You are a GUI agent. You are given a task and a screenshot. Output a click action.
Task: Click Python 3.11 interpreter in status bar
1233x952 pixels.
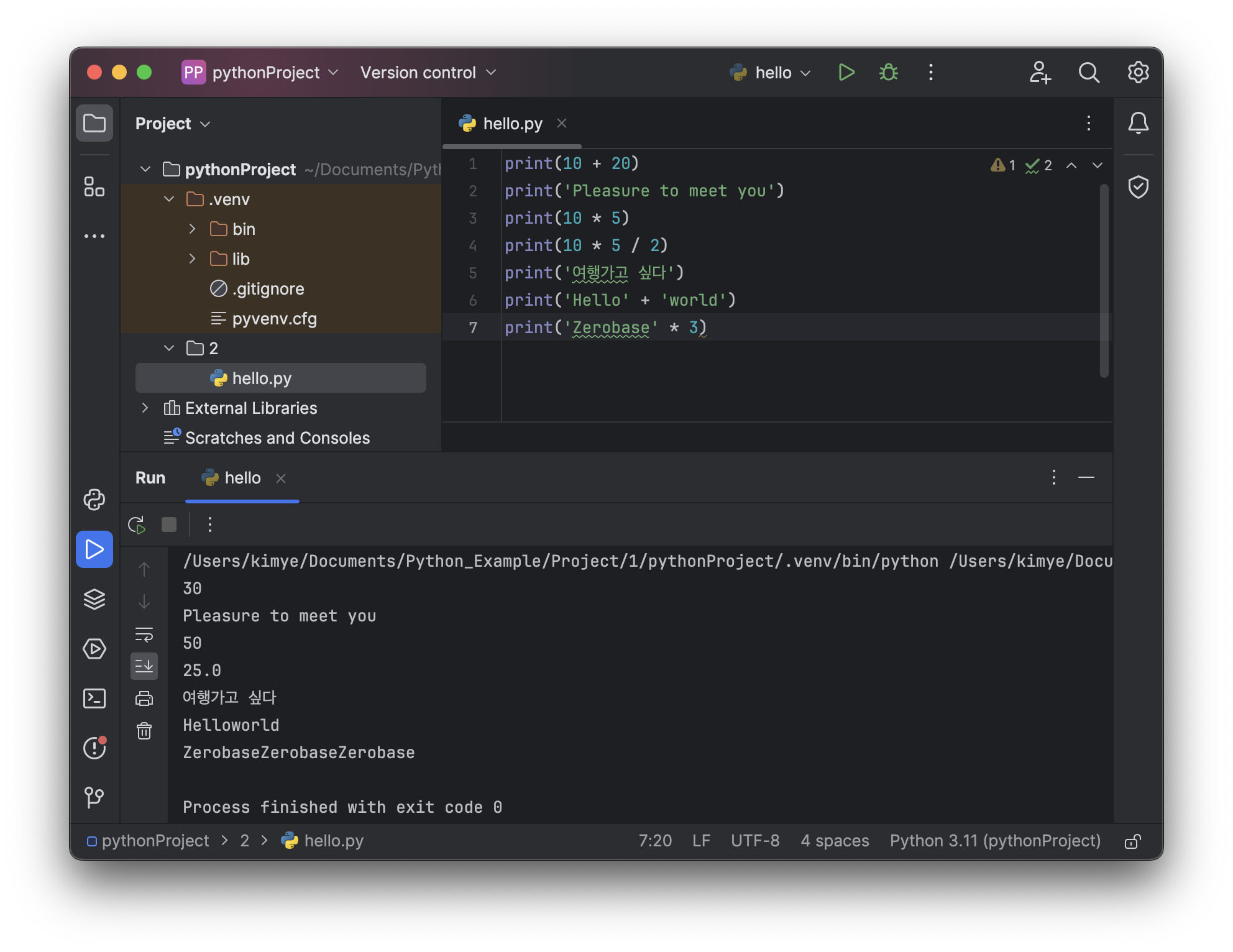click(994, 841)
